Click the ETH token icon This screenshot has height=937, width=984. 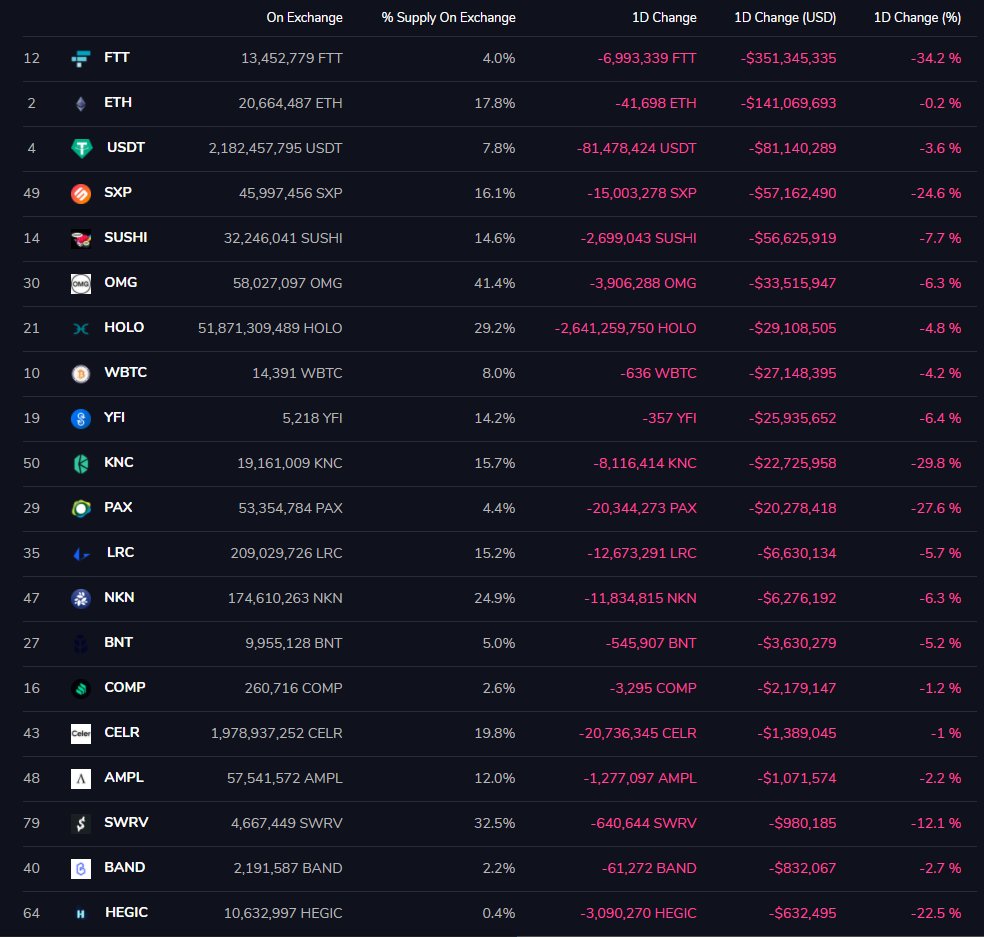point(81,104)
